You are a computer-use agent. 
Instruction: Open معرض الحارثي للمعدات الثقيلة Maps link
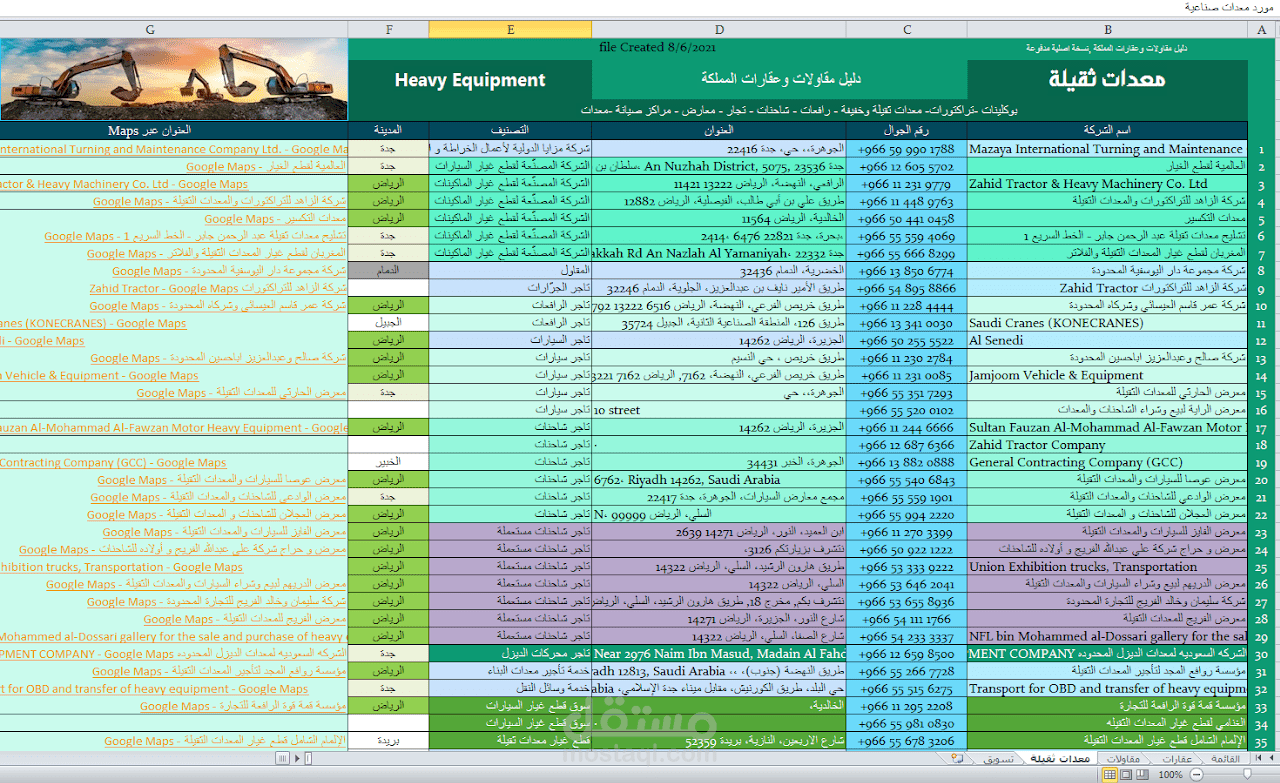tap(241, 393)
